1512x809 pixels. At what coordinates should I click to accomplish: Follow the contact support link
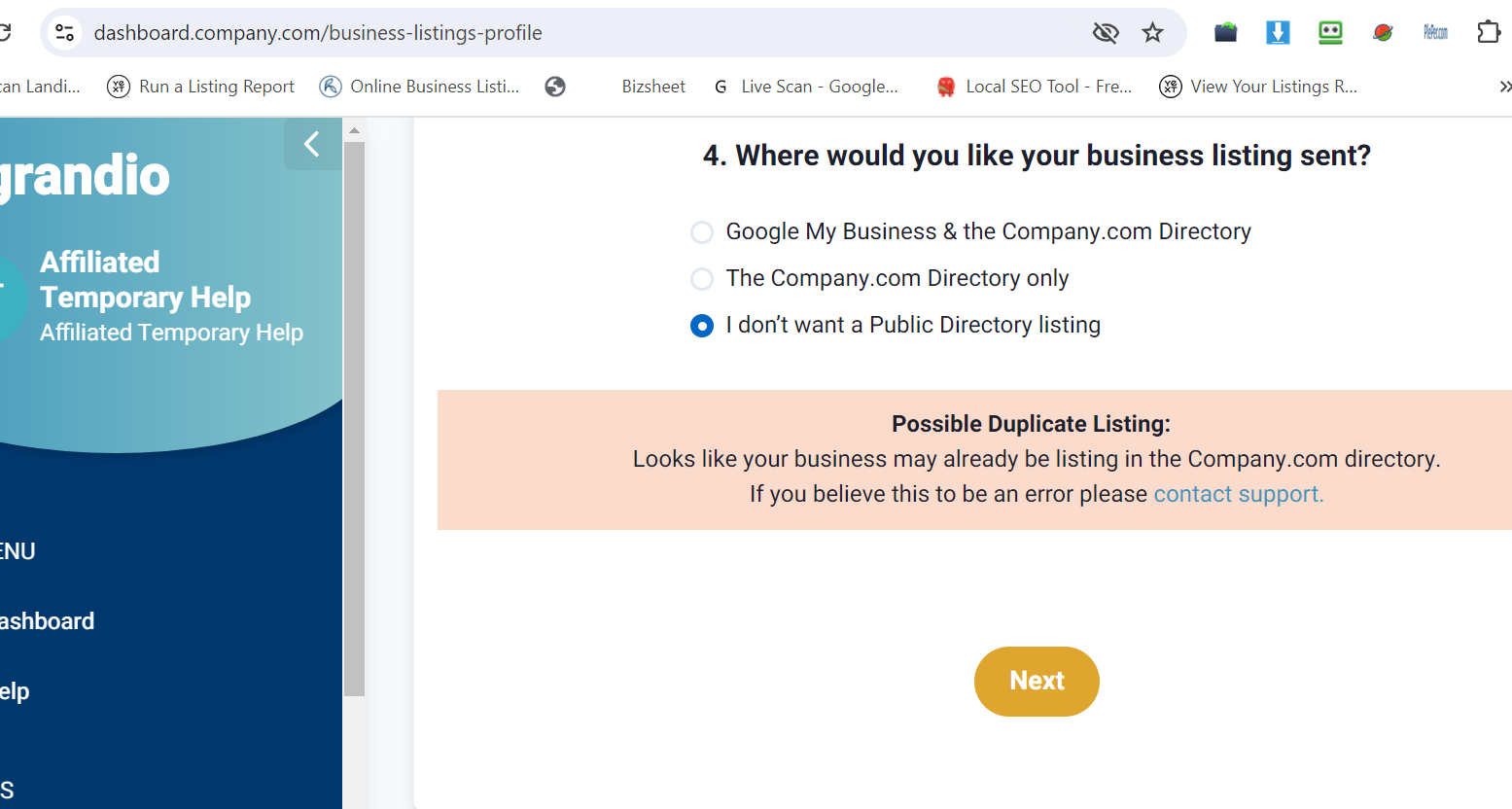1238,494
